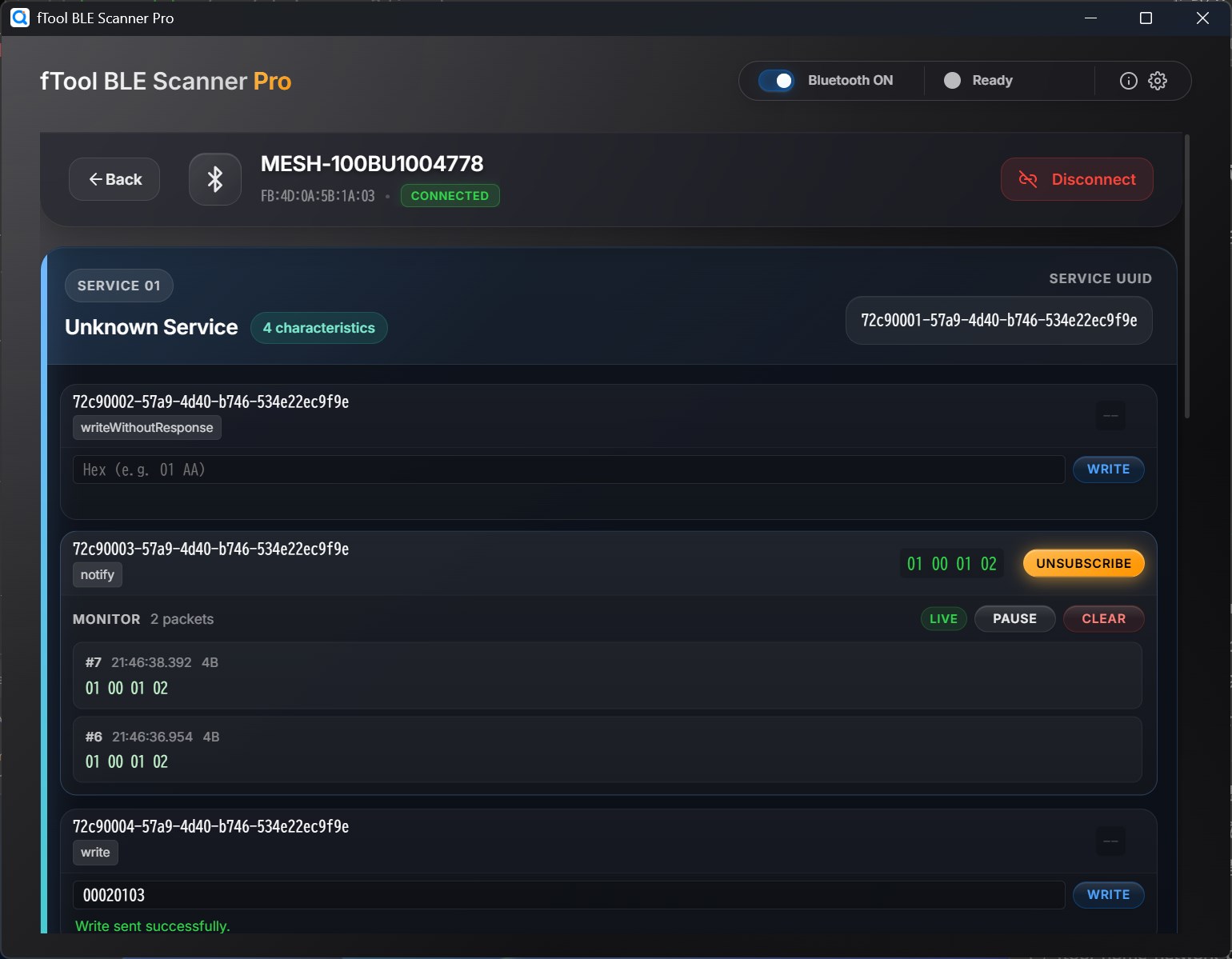Pause the live packet monitor
1232x959 pixels.
pos(1014,618)
